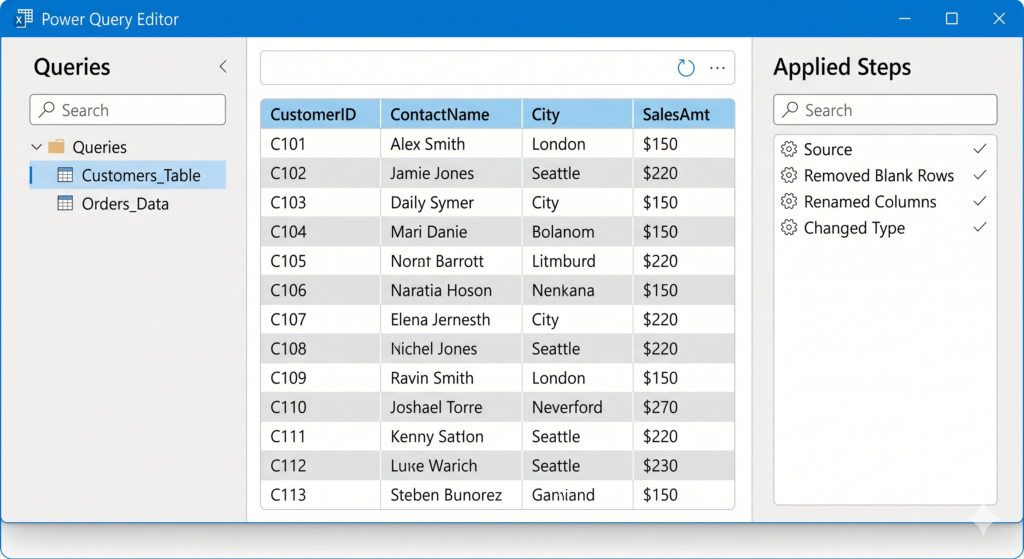The height and width of the screenshot is (559, 1024).
Task: Open gear settings for Renamed Columns
Action: tap(789, 201)
